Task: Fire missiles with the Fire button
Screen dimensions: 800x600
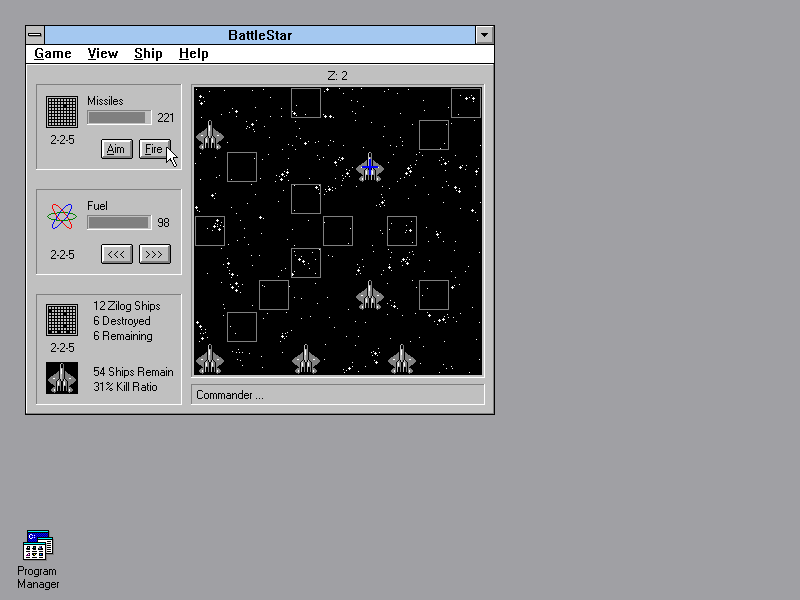Action: coord(154,149)
